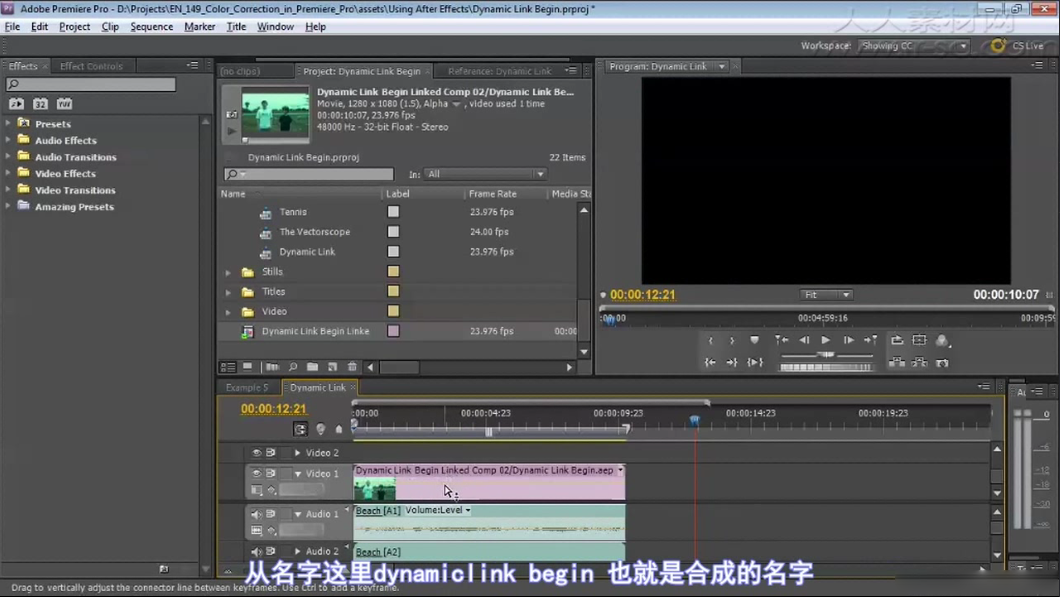Click Go to Previous Marker icon
This screenshot has width=1060, height=597.
tap(781, 340)
